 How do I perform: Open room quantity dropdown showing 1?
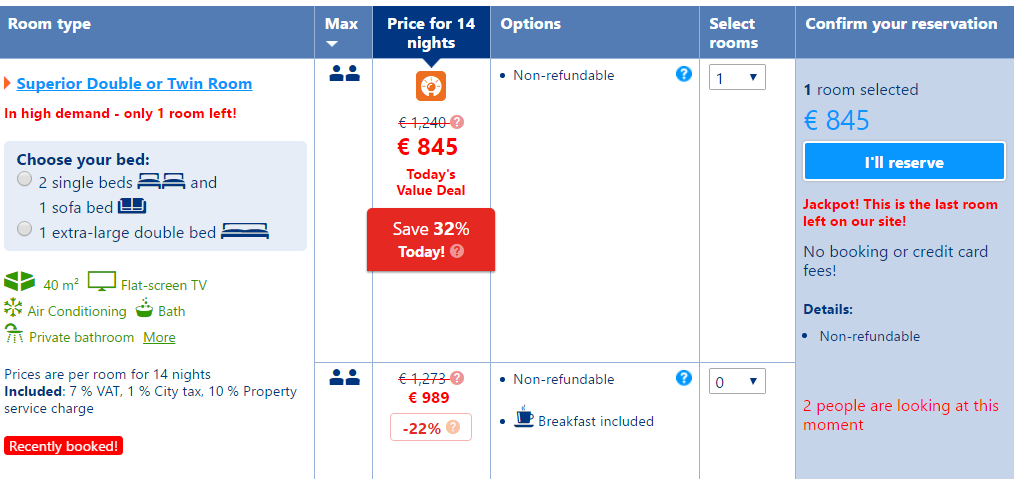point(737,78)
